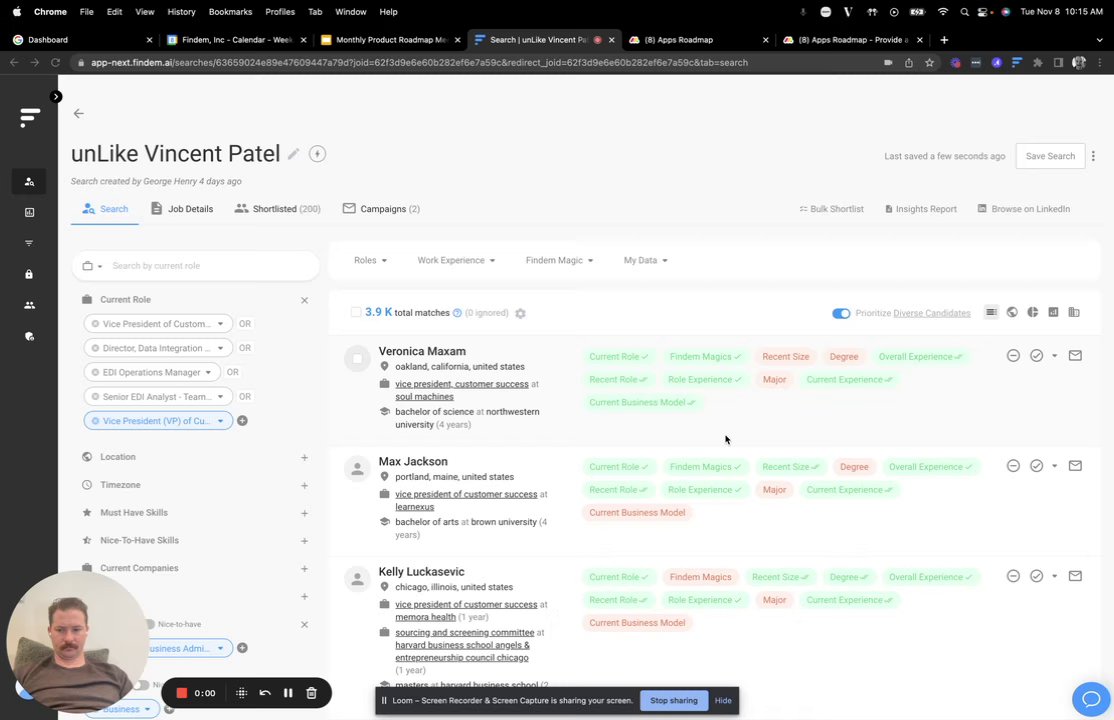Shortlist Max Jackson with the checkmark icon
Screen dimensions: 1114x720
(1037, 466)
